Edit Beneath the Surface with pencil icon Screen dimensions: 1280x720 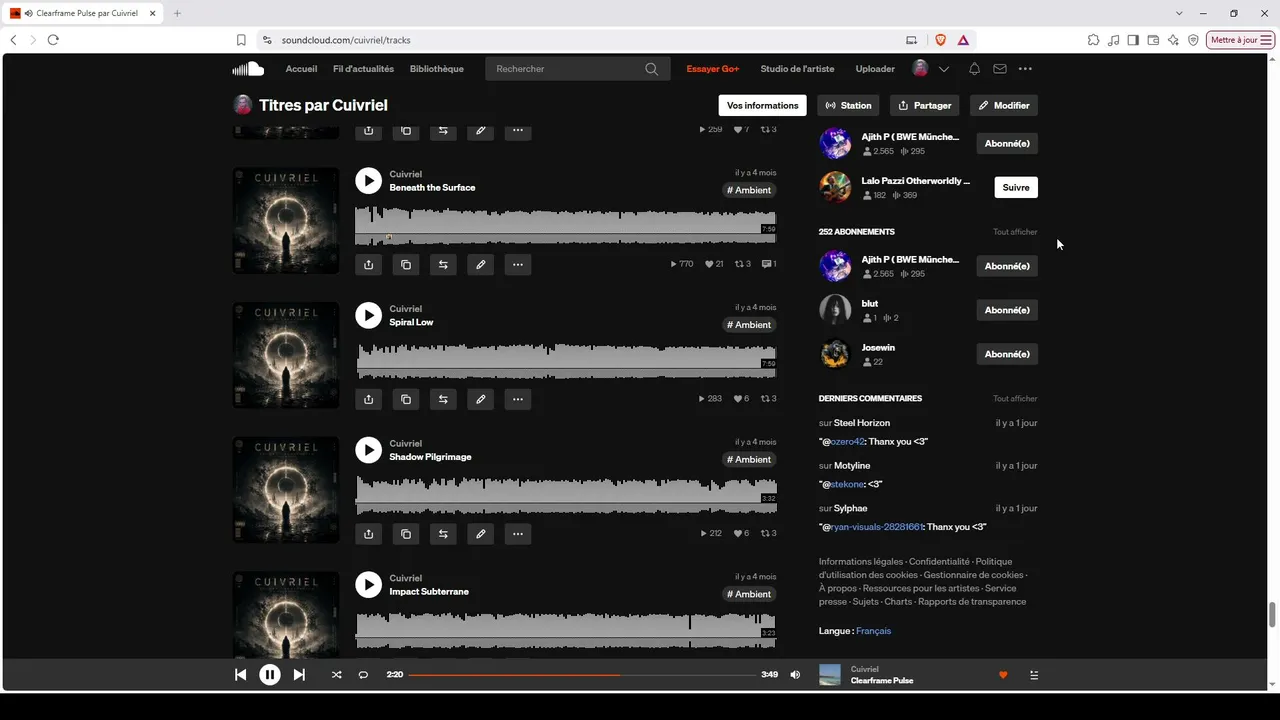pyautogui.click(x=481, y=265)
